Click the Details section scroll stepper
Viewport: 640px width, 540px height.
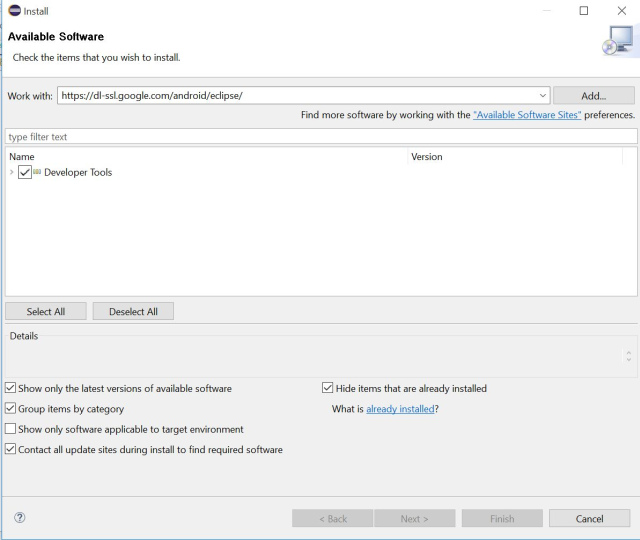point(628,356)
